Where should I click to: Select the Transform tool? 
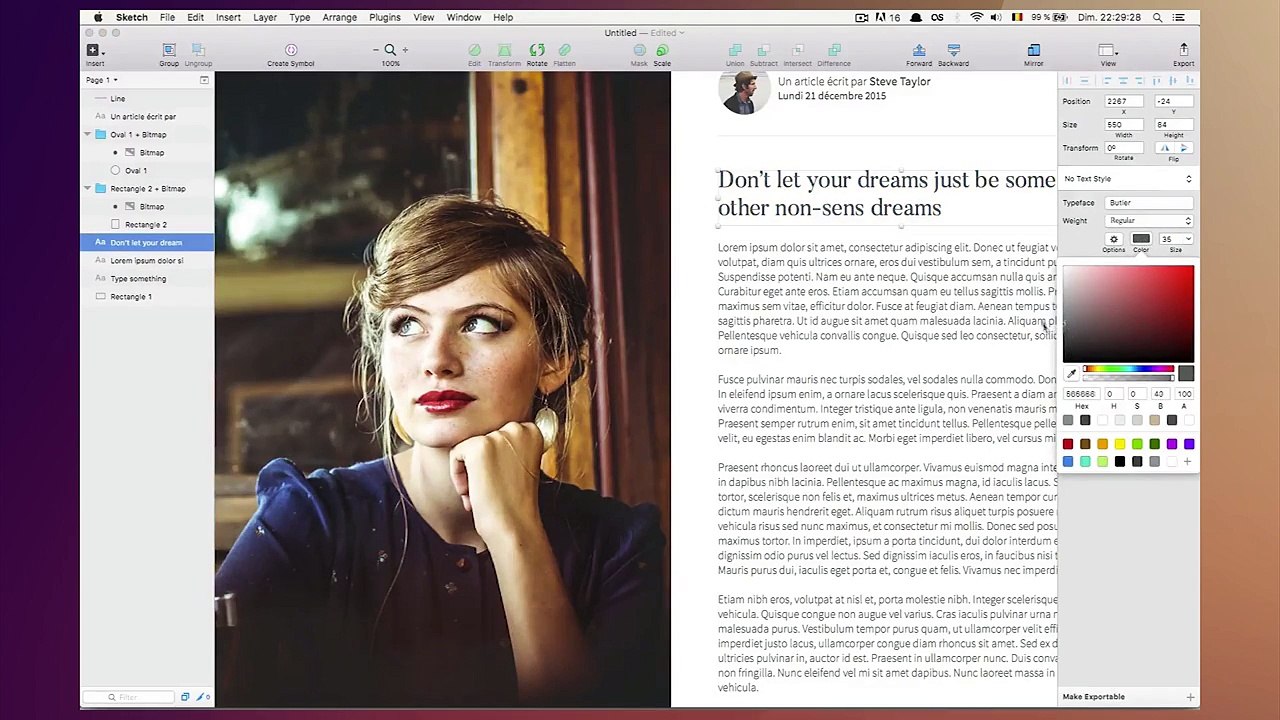(504, 50)
